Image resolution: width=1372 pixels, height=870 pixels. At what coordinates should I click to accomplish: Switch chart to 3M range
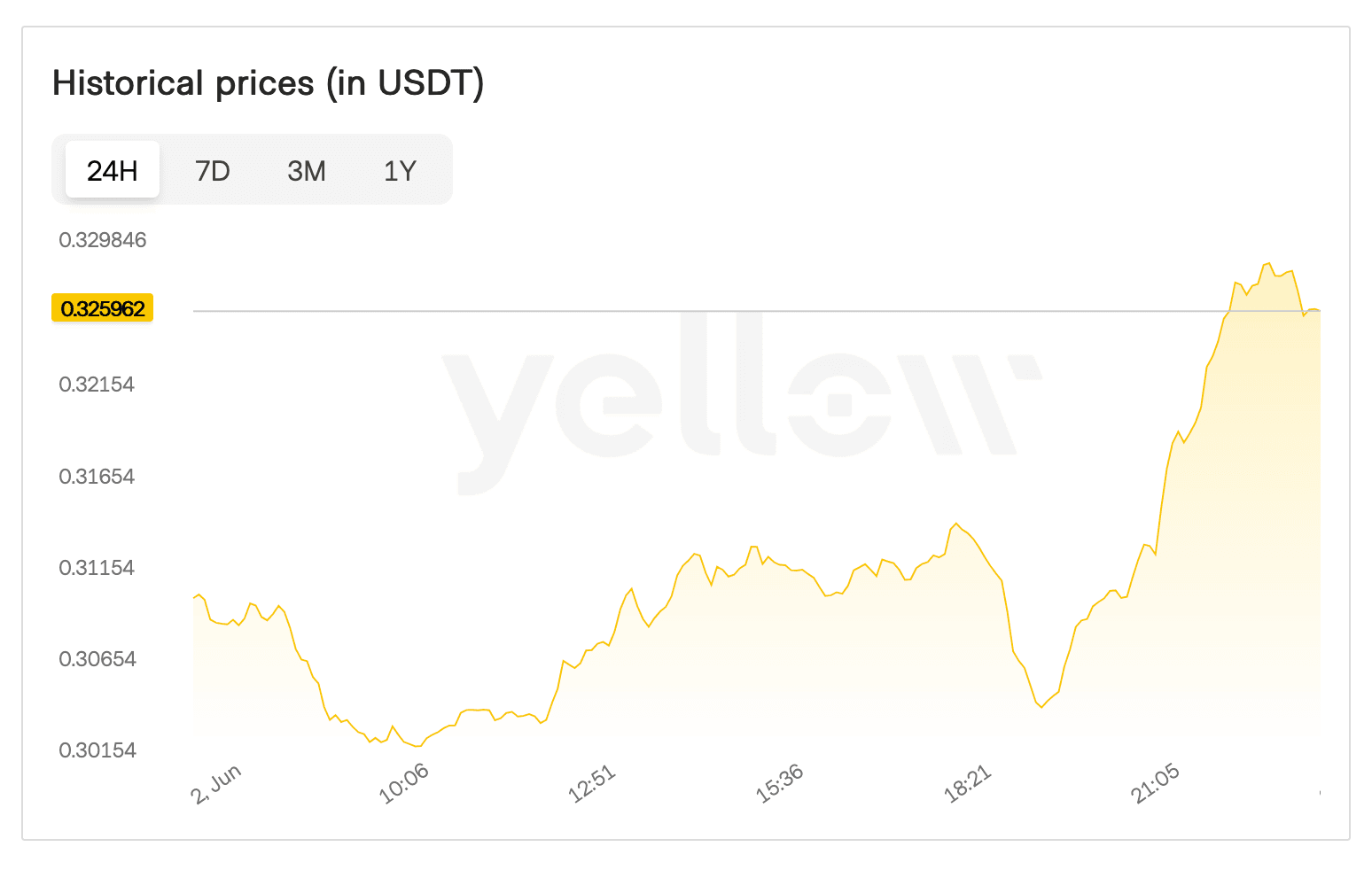[x=307, y=170]
